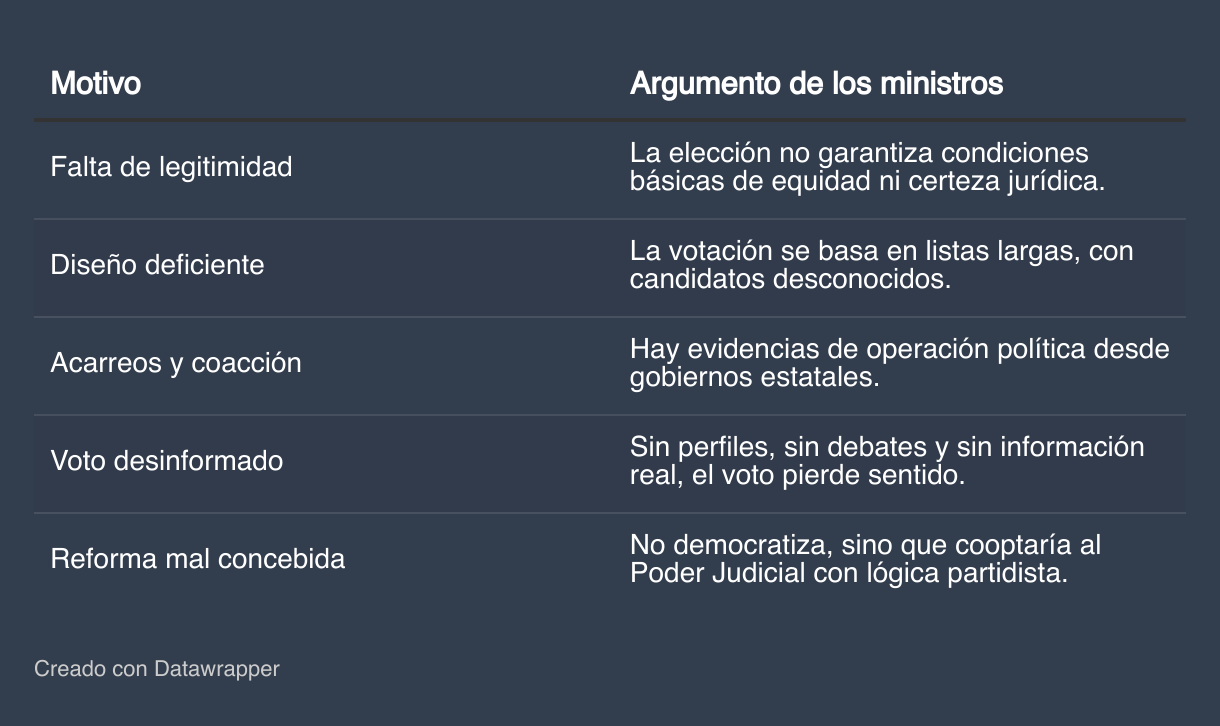
Task: Select the 'Voto desinformado' cell
Action: pos(167,461)
